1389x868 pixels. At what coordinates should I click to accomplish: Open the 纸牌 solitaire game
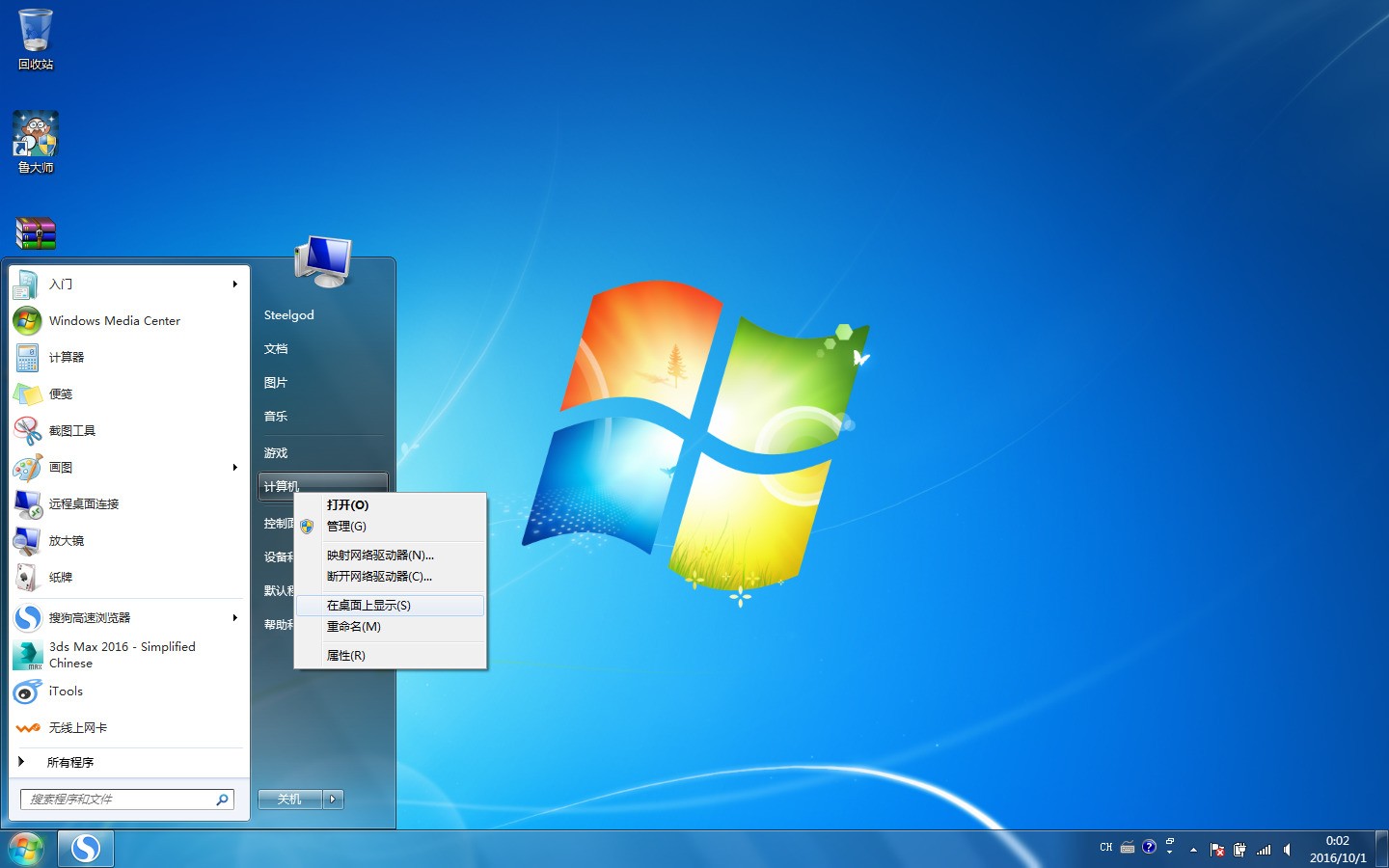tap(127, 577)
